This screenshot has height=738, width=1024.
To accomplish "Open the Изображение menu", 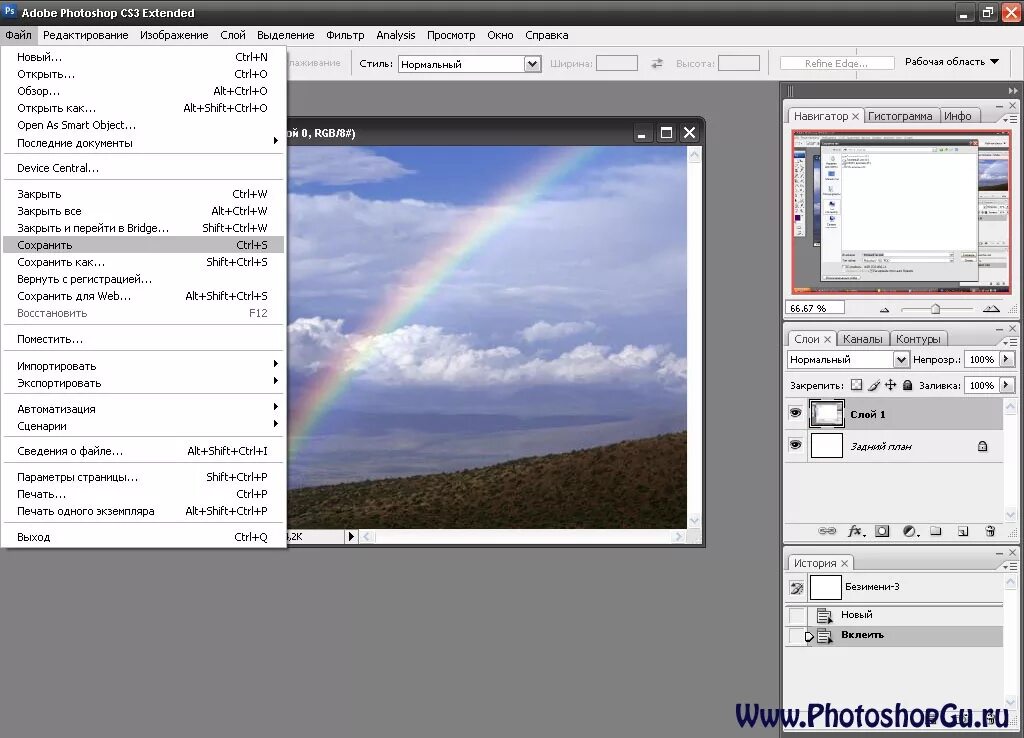I will (x=174, y=35).
